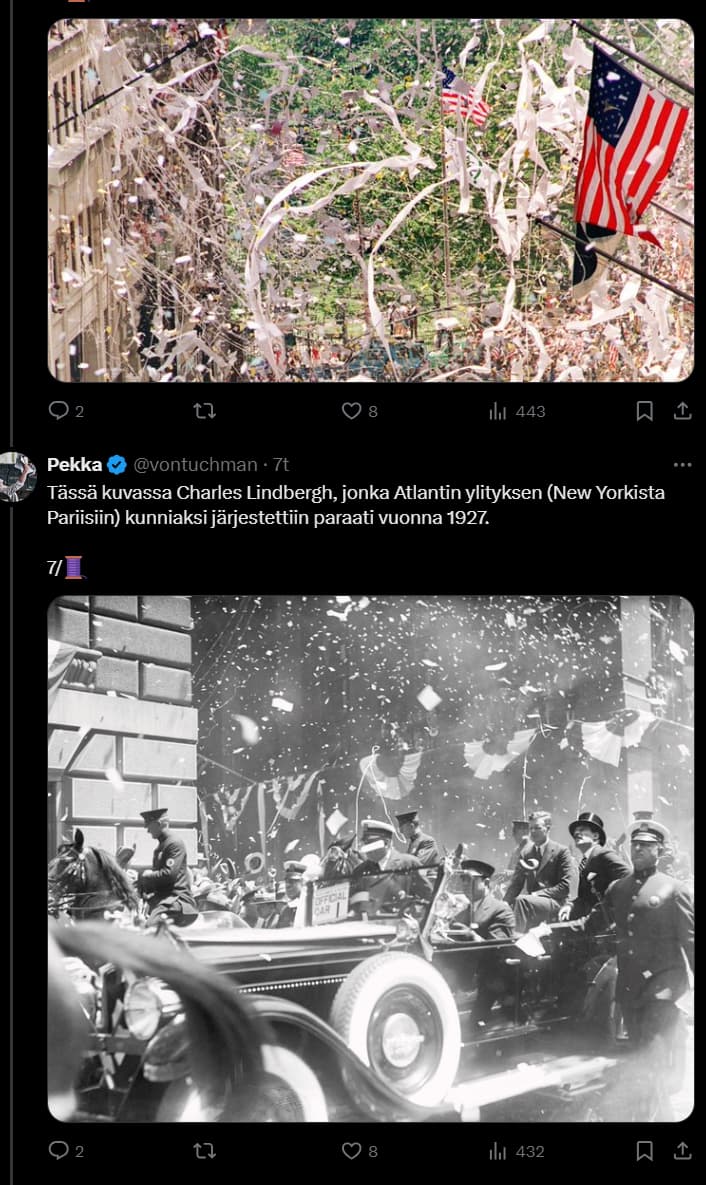
Task: View analytics showing 432 views
Action: point(517,1150)
